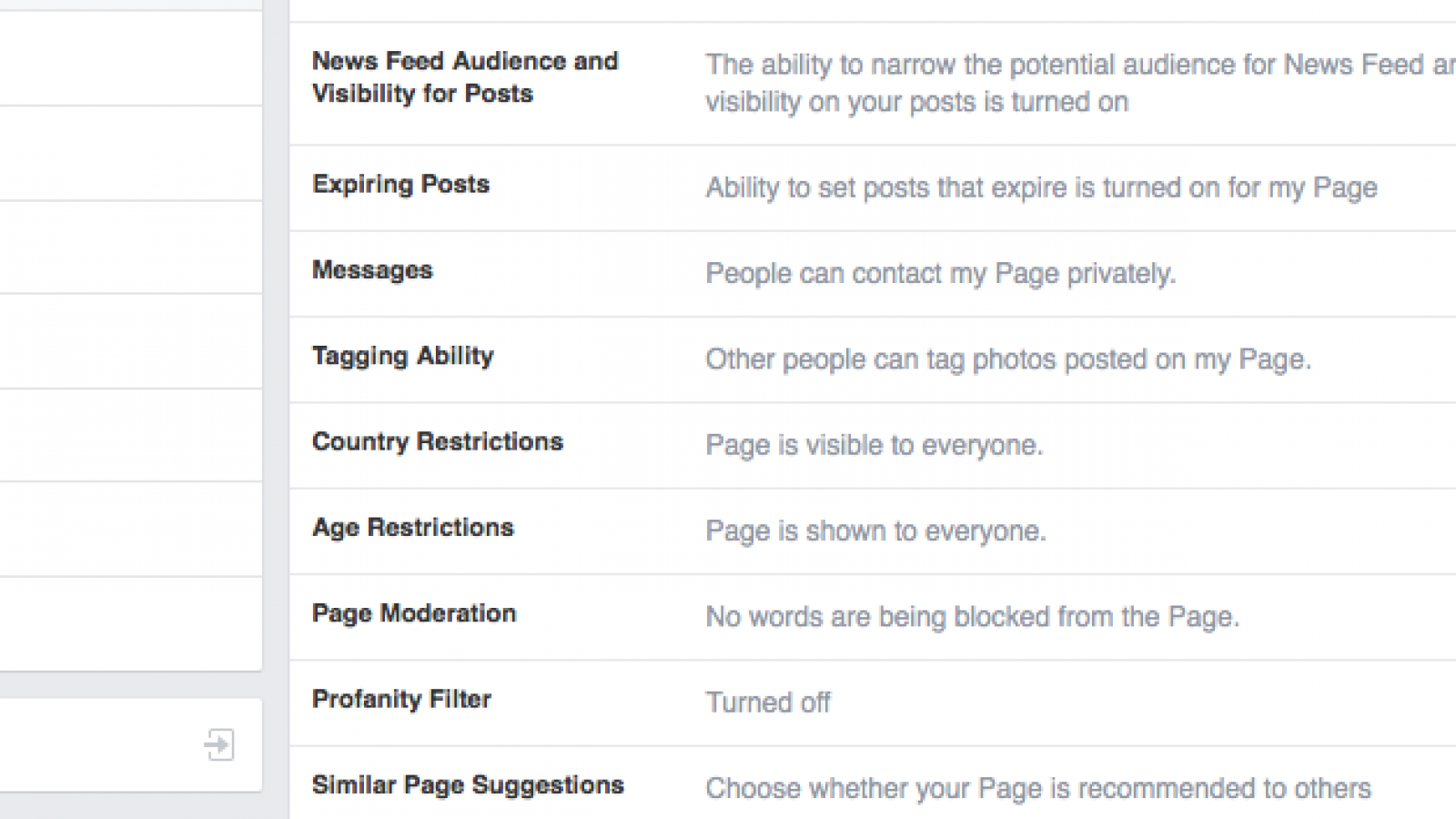Click 'Other people can tag photos' description
Screen dimensions: 1456x819
(1008, 359)
